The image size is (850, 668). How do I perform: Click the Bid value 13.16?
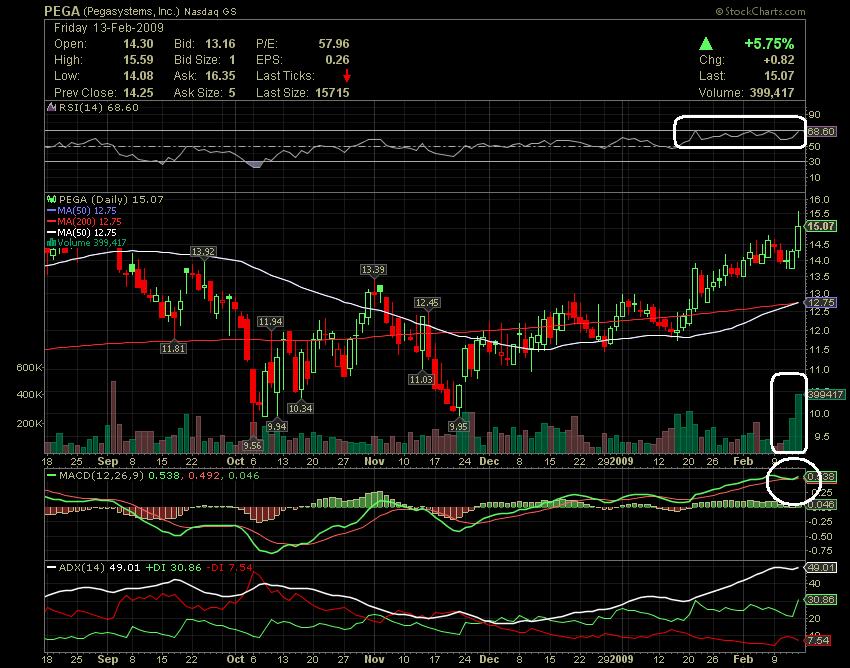[x=220, y=44]
